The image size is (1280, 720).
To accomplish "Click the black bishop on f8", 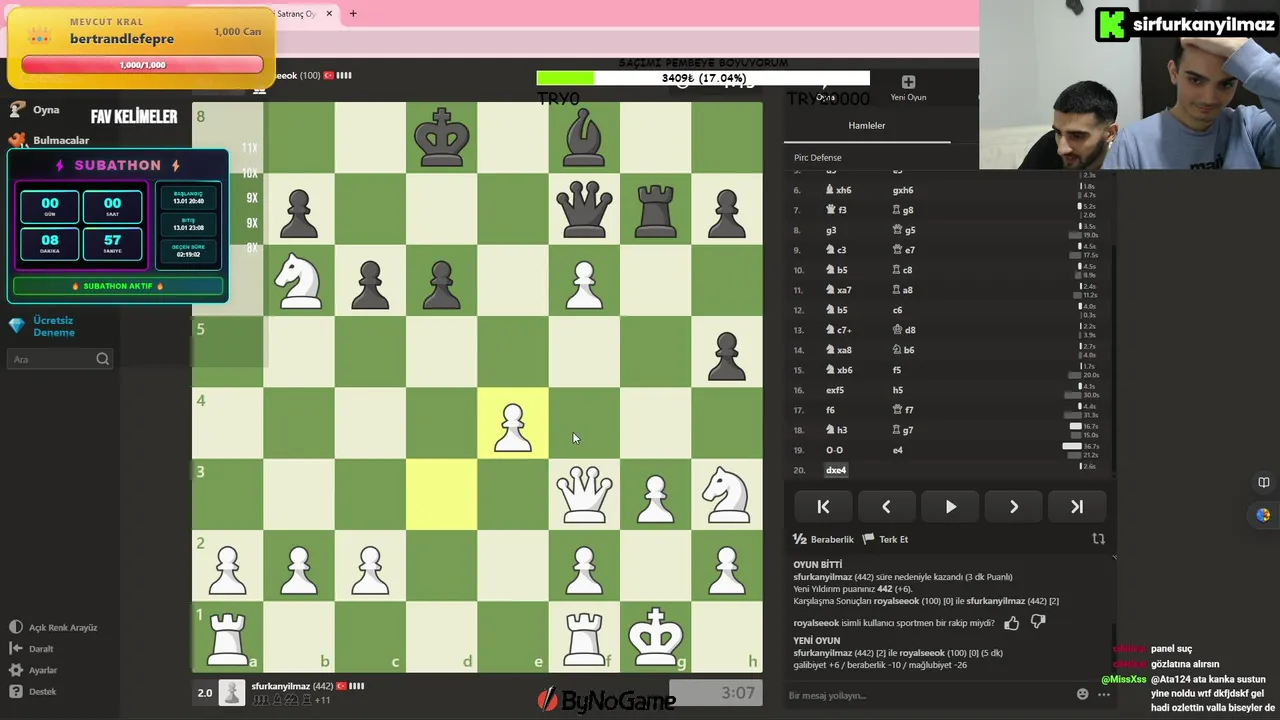I will (x=584, y=137).
